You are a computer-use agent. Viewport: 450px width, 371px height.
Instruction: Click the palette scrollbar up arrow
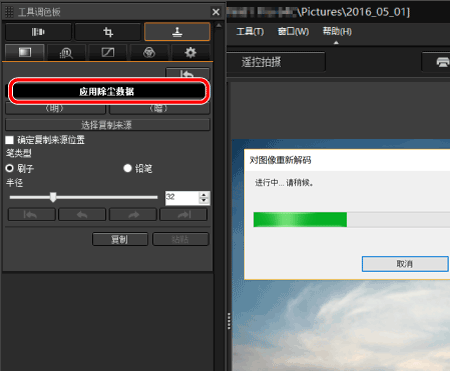point(219,25)
